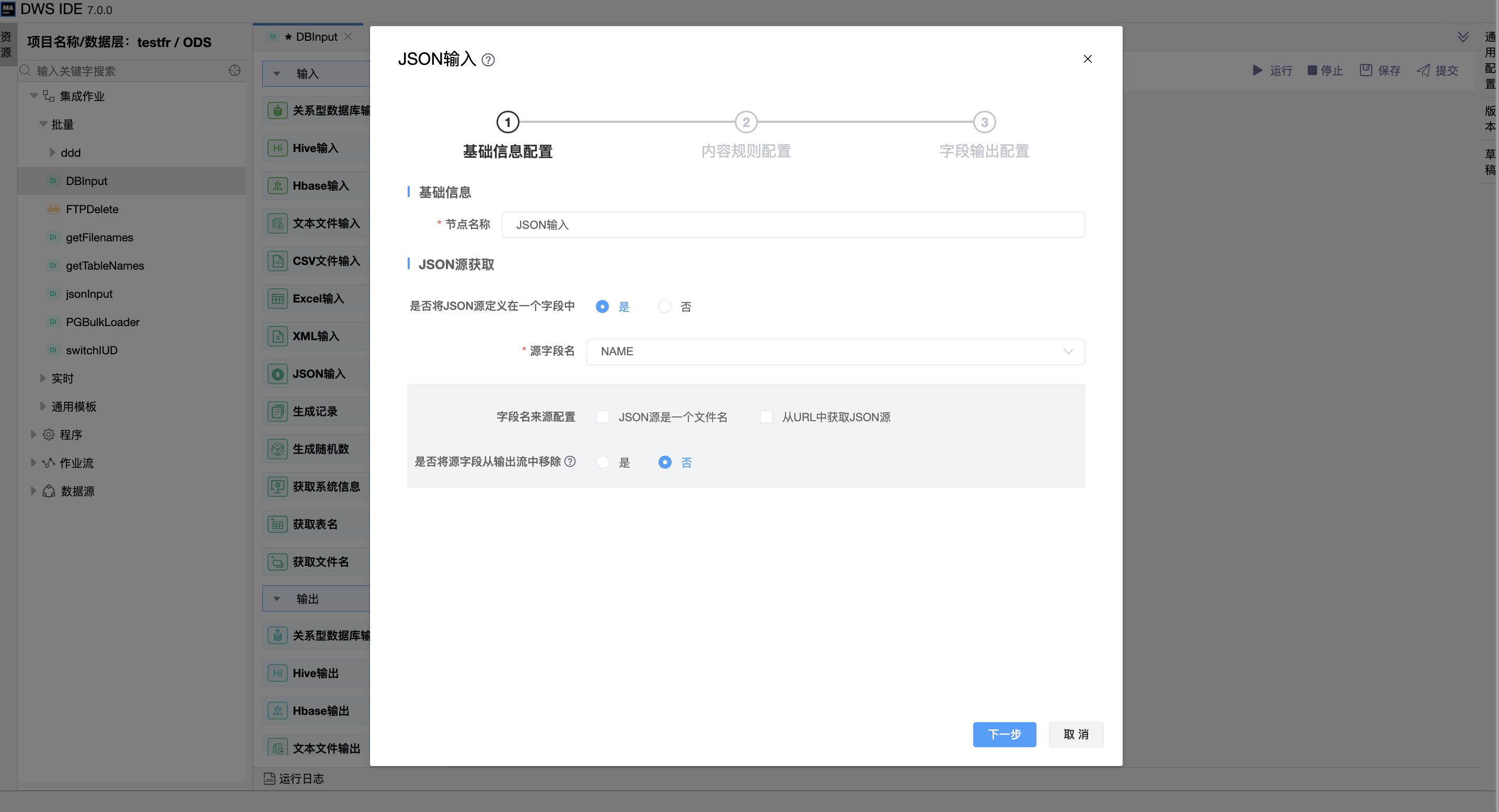Click the 取消 button
The image size is (1499, 812).
pos(1075,734)
